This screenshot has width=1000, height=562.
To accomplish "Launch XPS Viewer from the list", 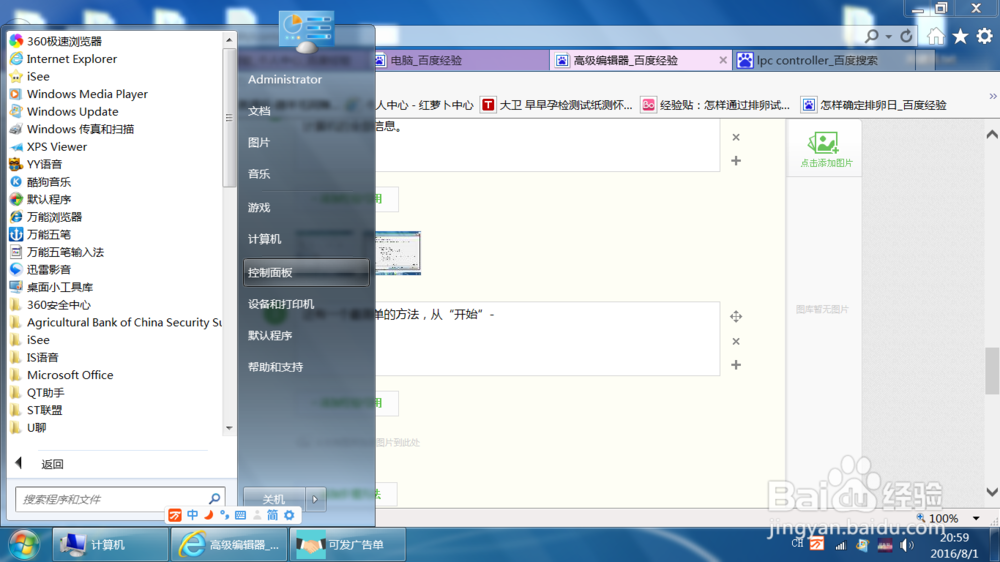I will [48, 147].
